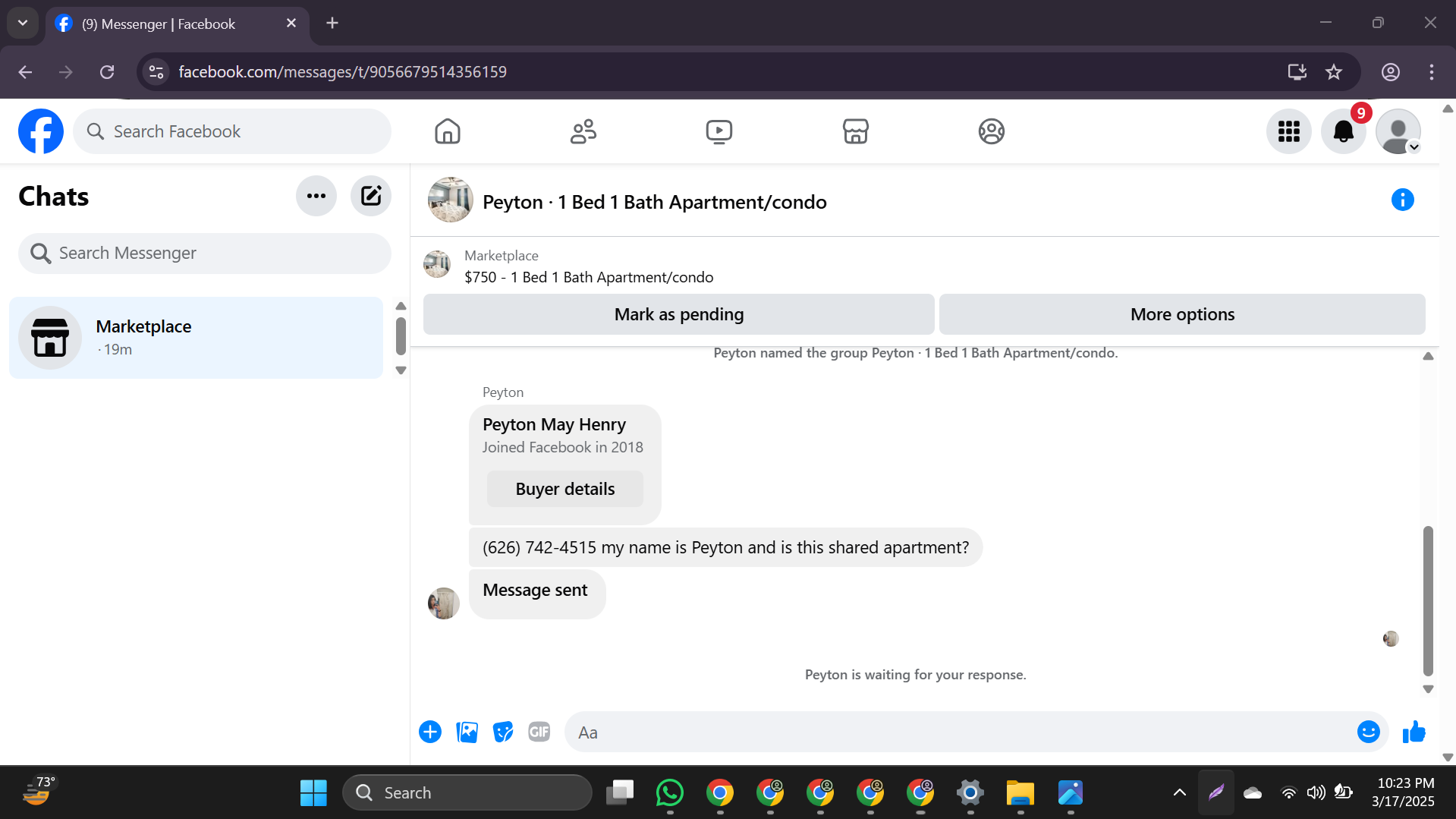Open the Chrome profile icon
Screen dimensions: 1456x819
[x=1390, y=72]
